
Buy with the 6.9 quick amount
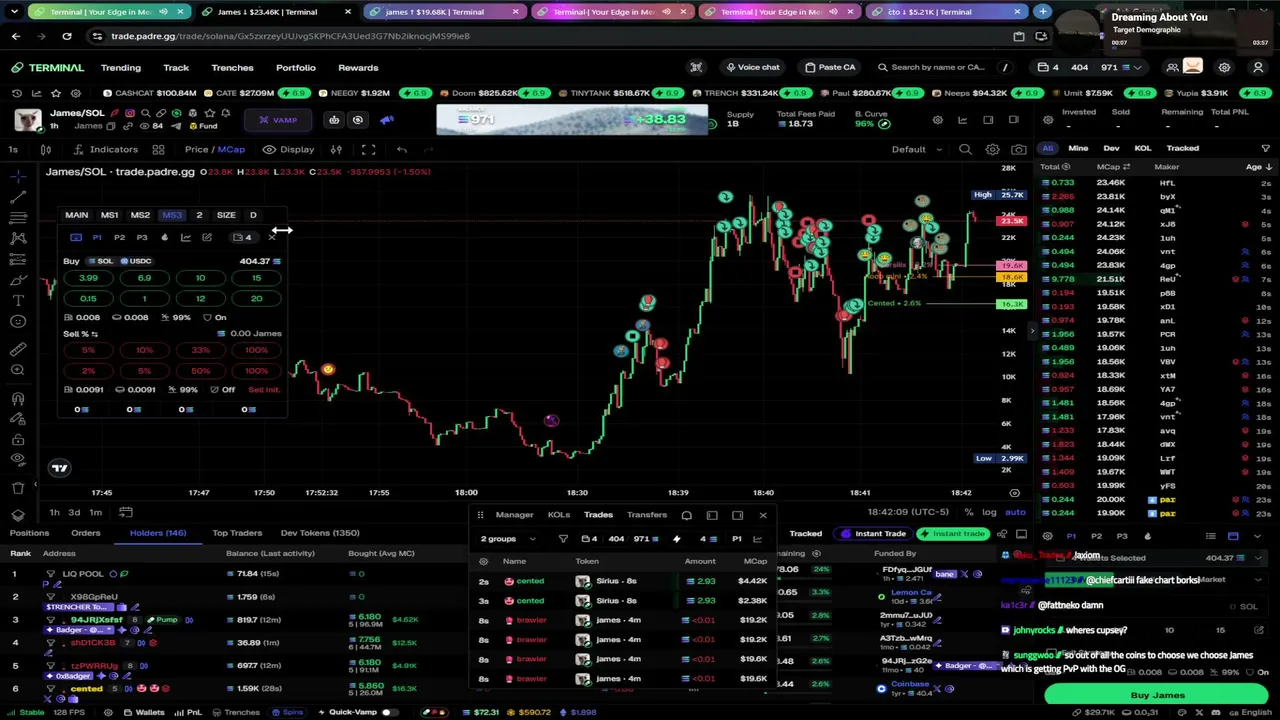pyautogui.click(x=144, y=278)
